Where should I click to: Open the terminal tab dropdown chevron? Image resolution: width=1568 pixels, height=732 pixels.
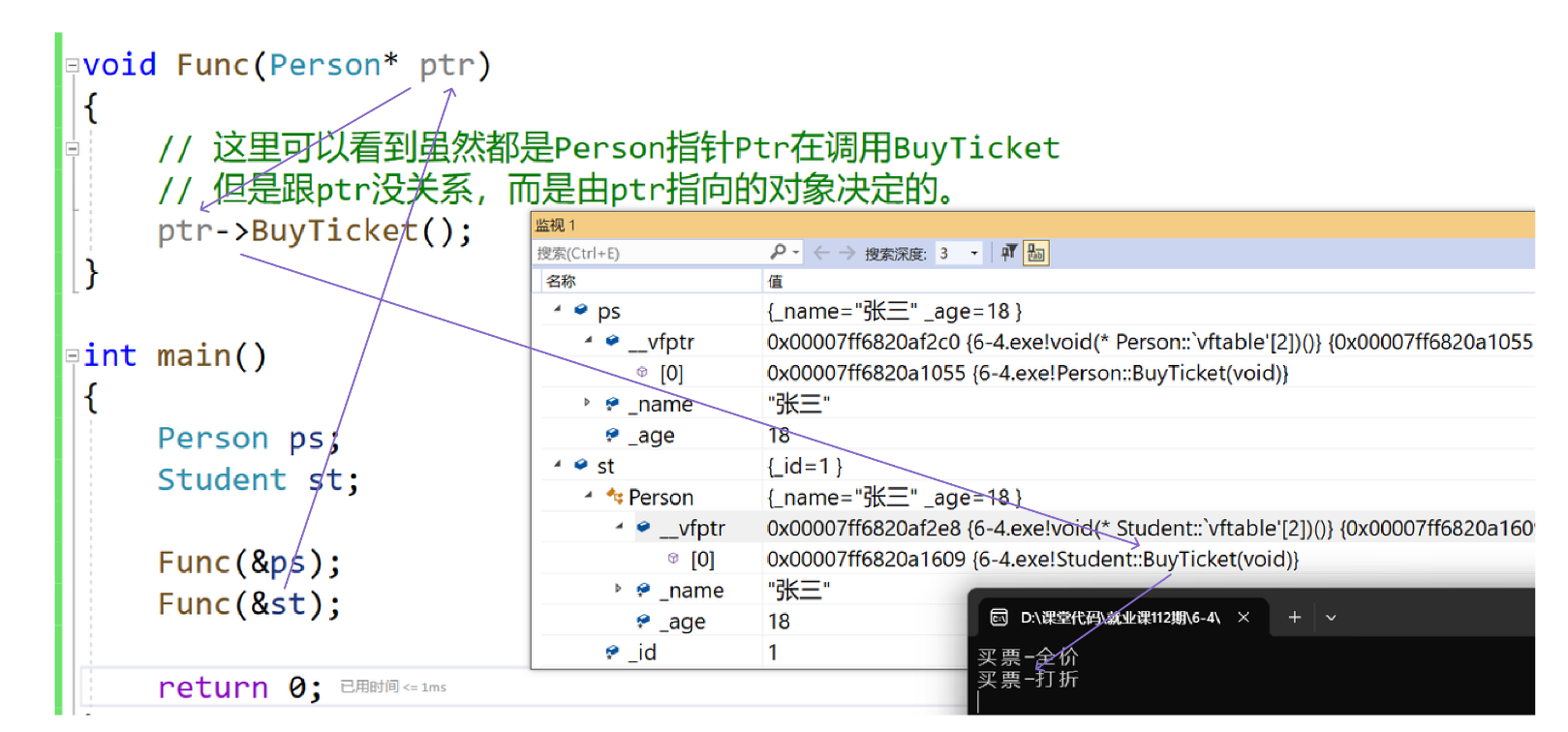[1331, 618]
